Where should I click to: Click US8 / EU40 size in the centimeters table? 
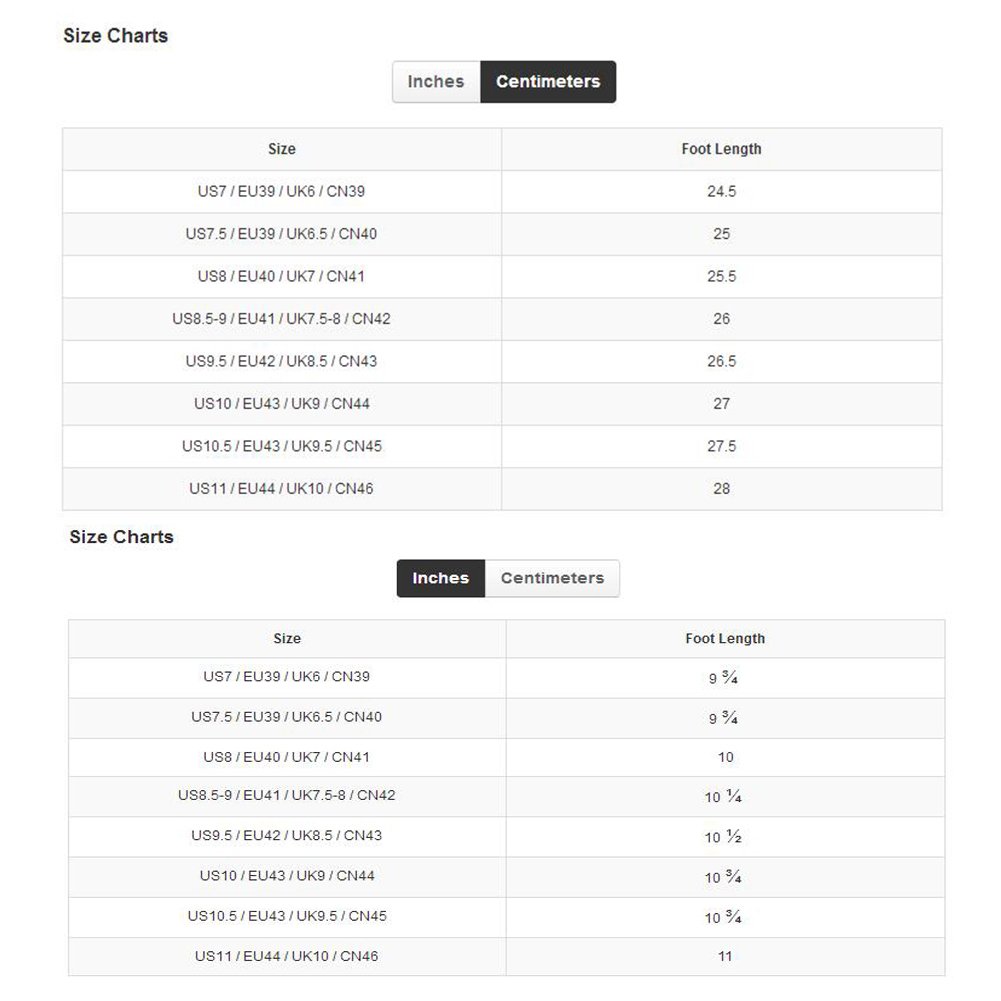281,276
